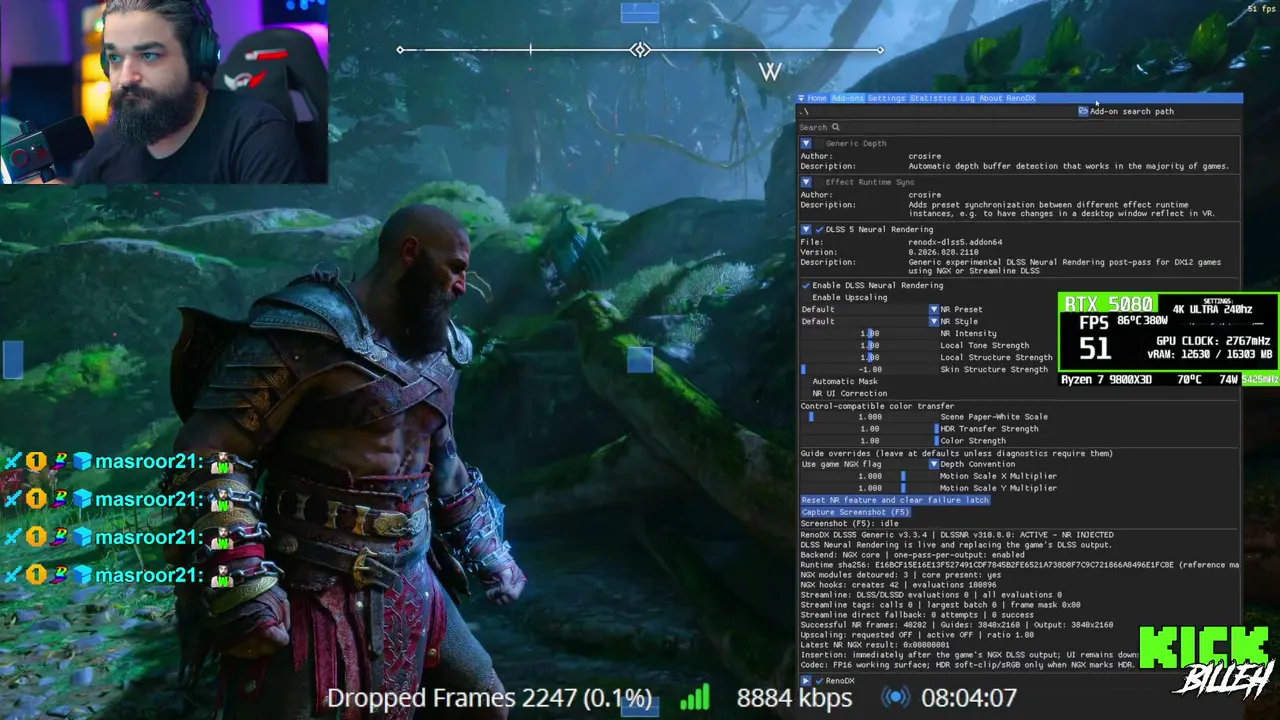Adjust the Scene Paper-White Scale slider
The height and width of the screenshot is (720, 1280).
pyautogui.click(x=869, y=417)
